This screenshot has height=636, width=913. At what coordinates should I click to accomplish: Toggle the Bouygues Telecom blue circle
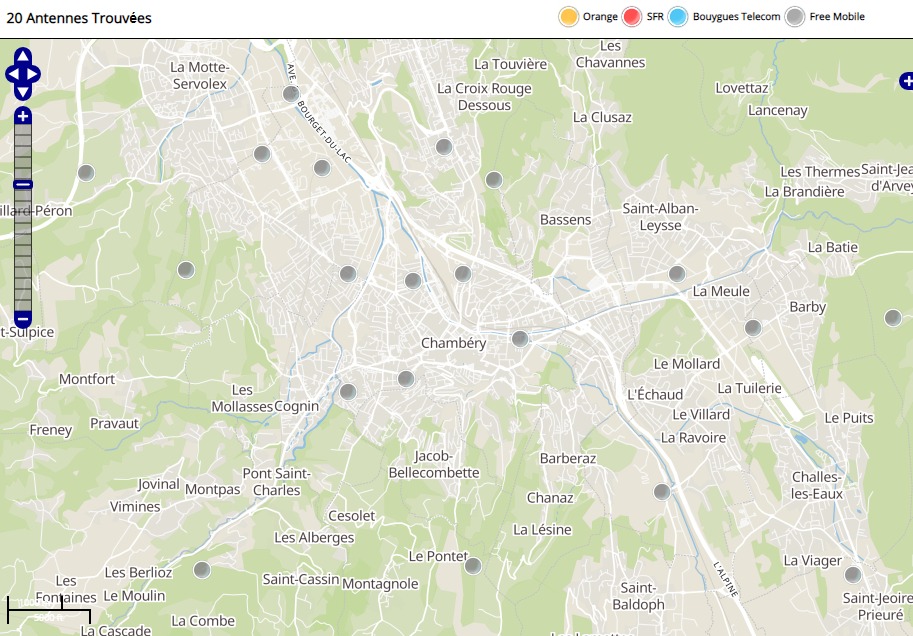[678, 17]
